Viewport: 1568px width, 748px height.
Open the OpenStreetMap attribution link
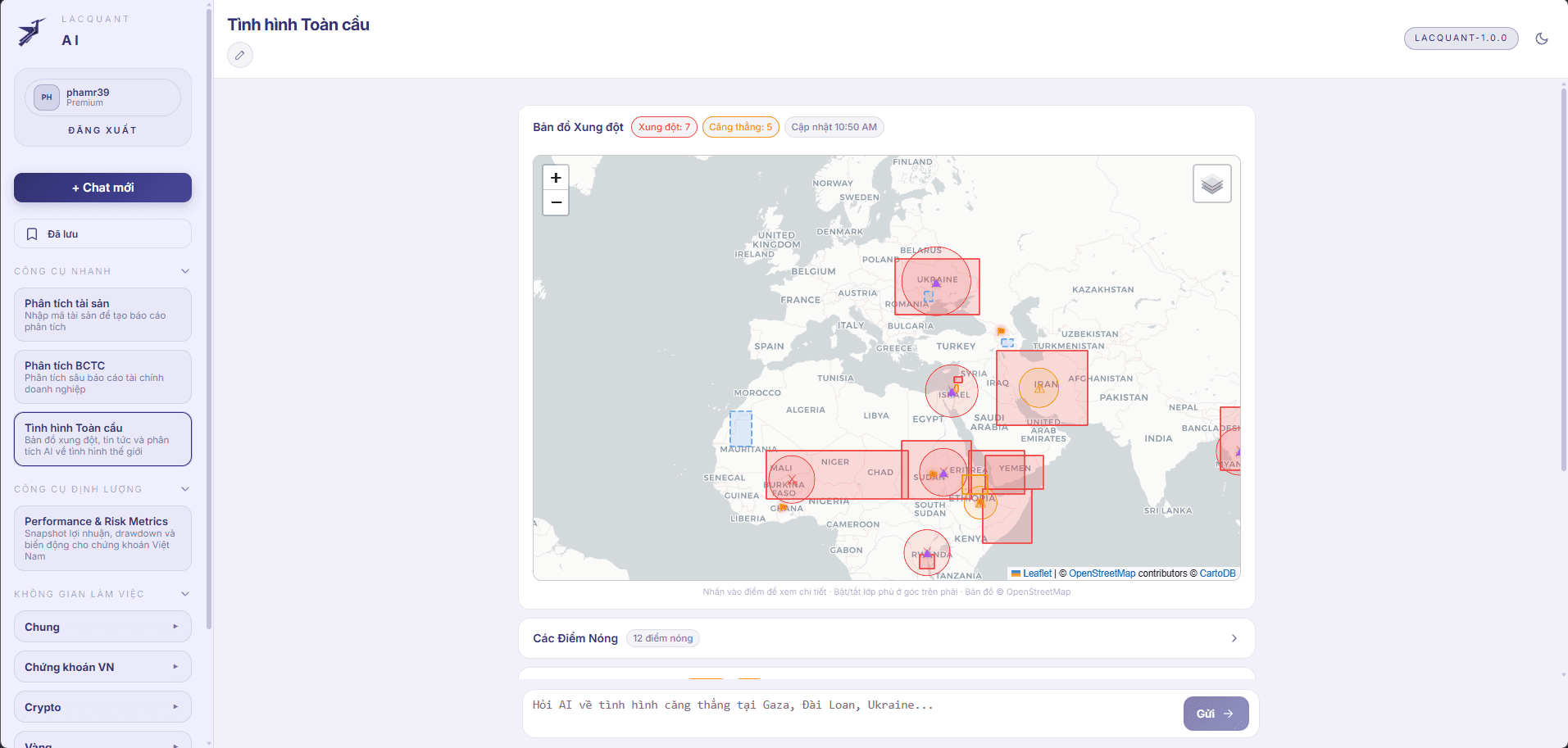pyautogui.click(x=1102, y=573)
